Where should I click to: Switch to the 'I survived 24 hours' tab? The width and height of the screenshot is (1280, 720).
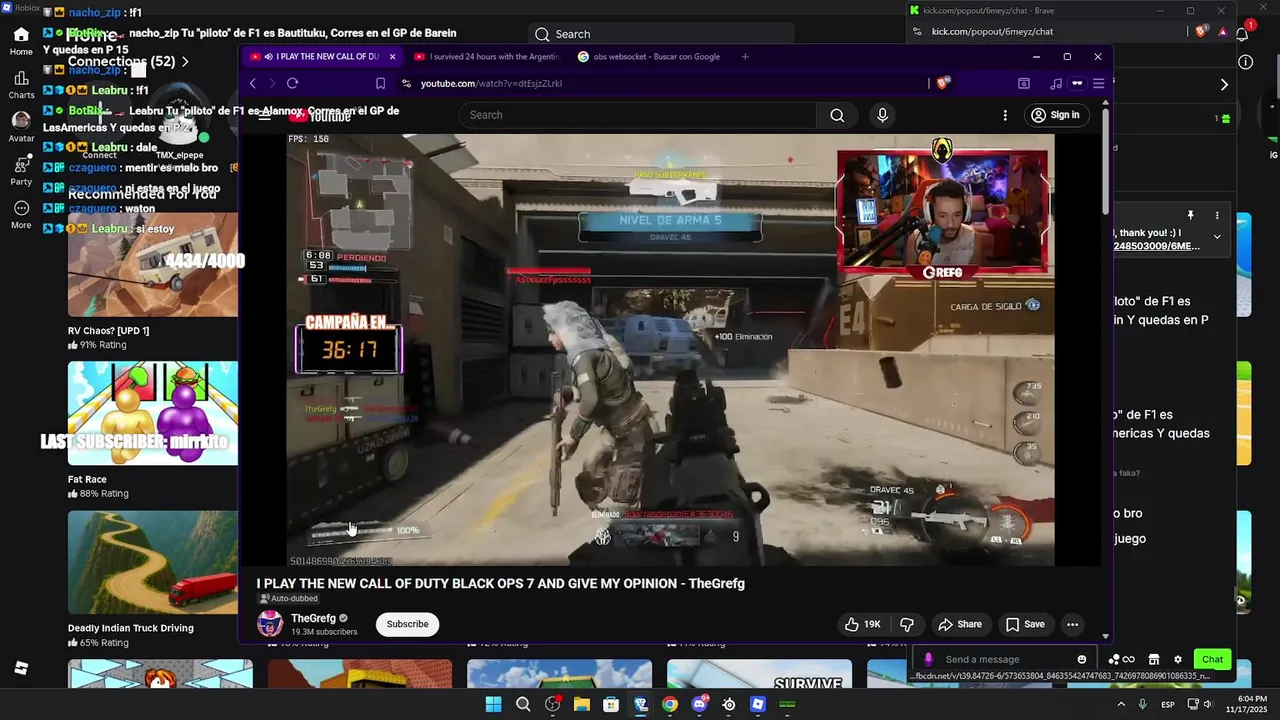(487, 57)
